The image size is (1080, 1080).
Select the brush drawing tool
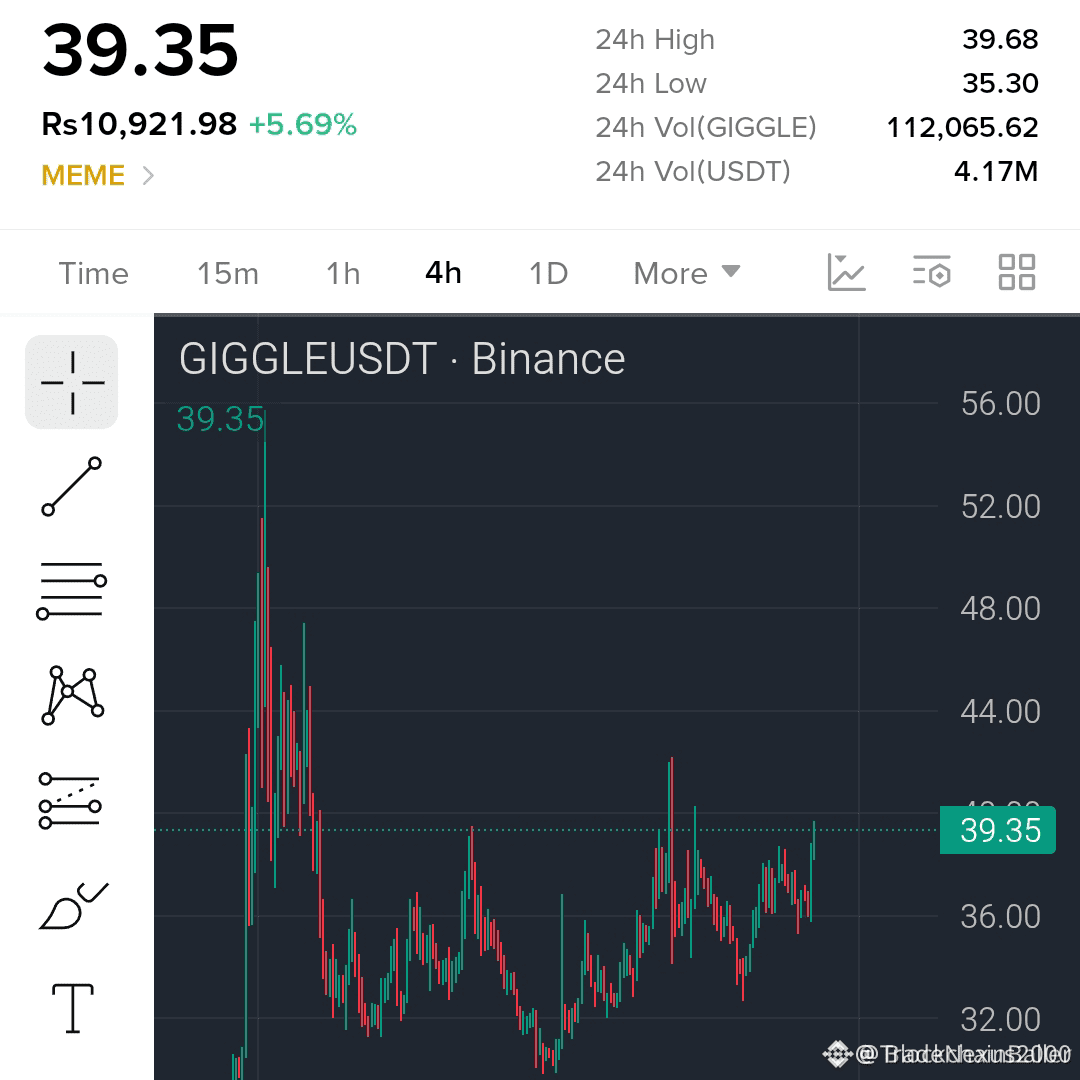[74, 905]
